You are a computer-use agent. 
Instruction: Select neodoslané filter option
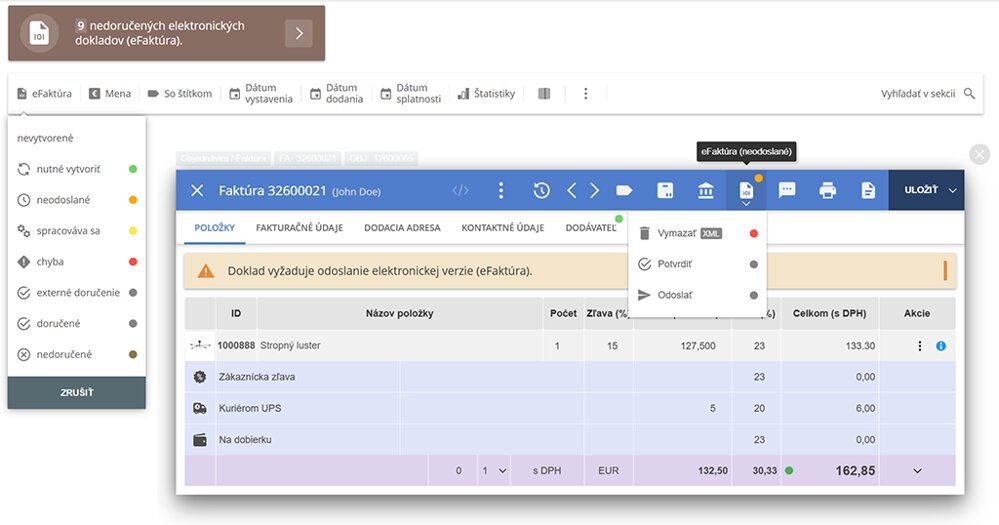(76, 200)
